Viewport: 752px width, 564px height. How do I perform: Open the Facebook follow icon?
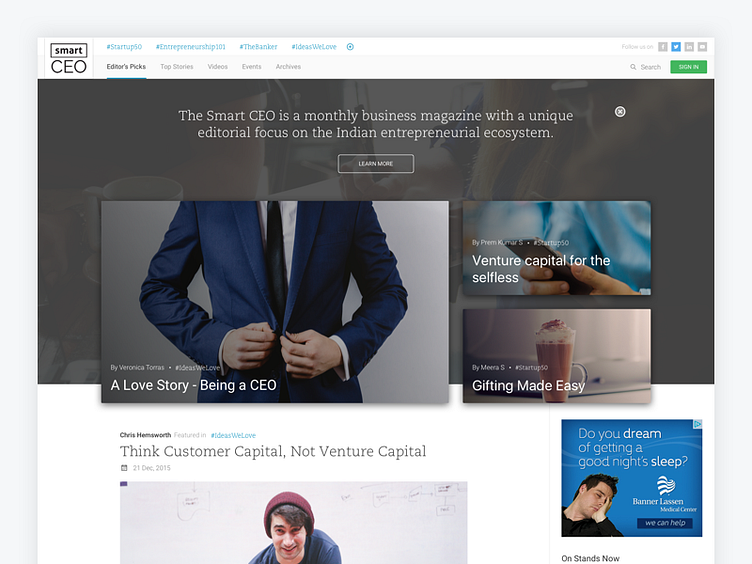(662, 47)
